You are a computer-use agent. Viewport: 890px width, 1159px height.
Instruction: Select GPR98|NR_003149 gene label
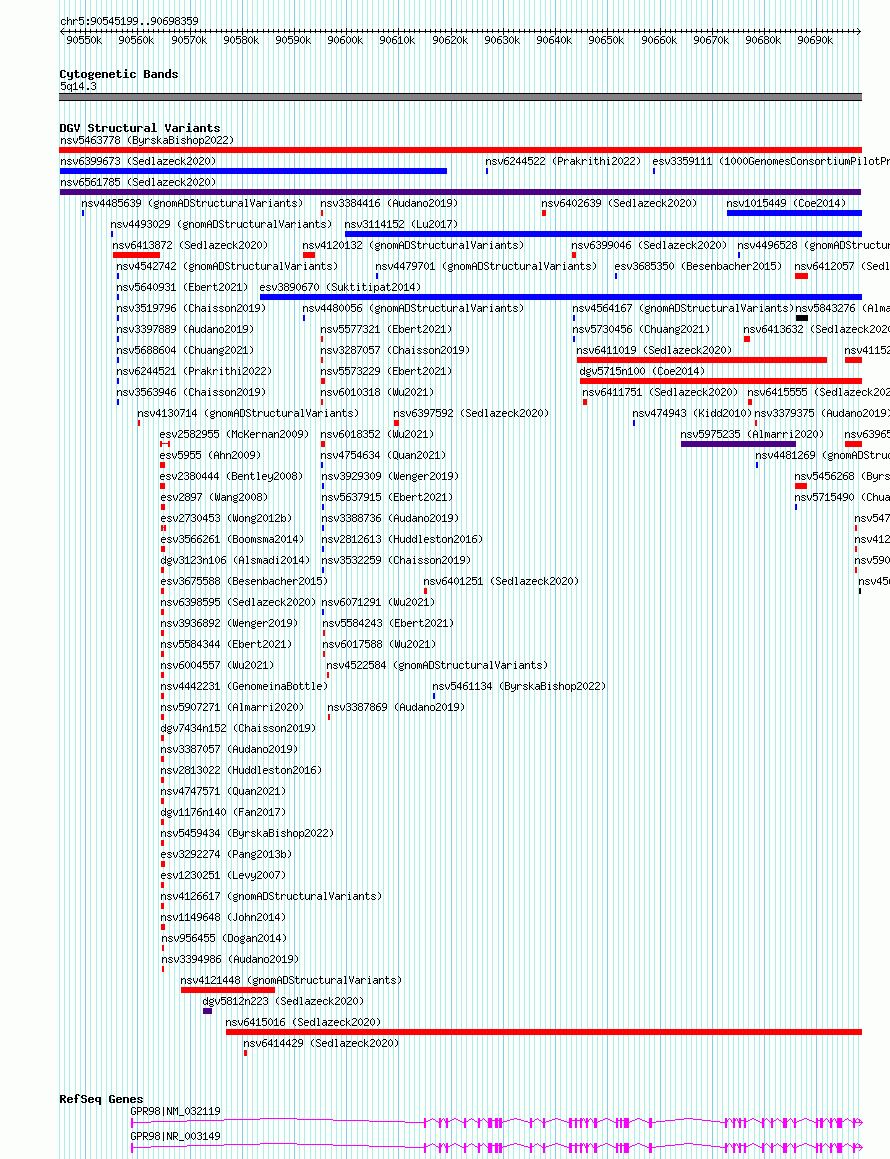(175, 1136)
